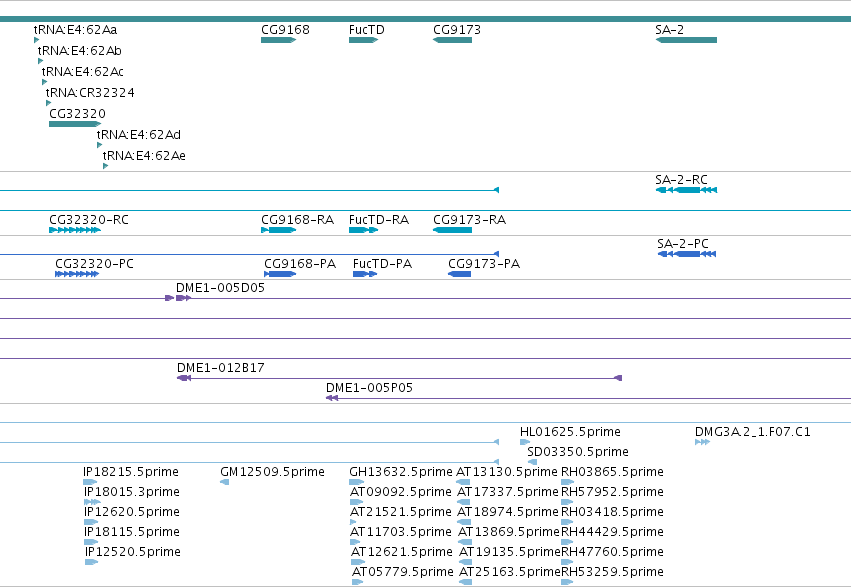Select the DMG3A.2_1.F07.C1 label
The height and width of the screenshot is (587, 851).
(753, 432)
